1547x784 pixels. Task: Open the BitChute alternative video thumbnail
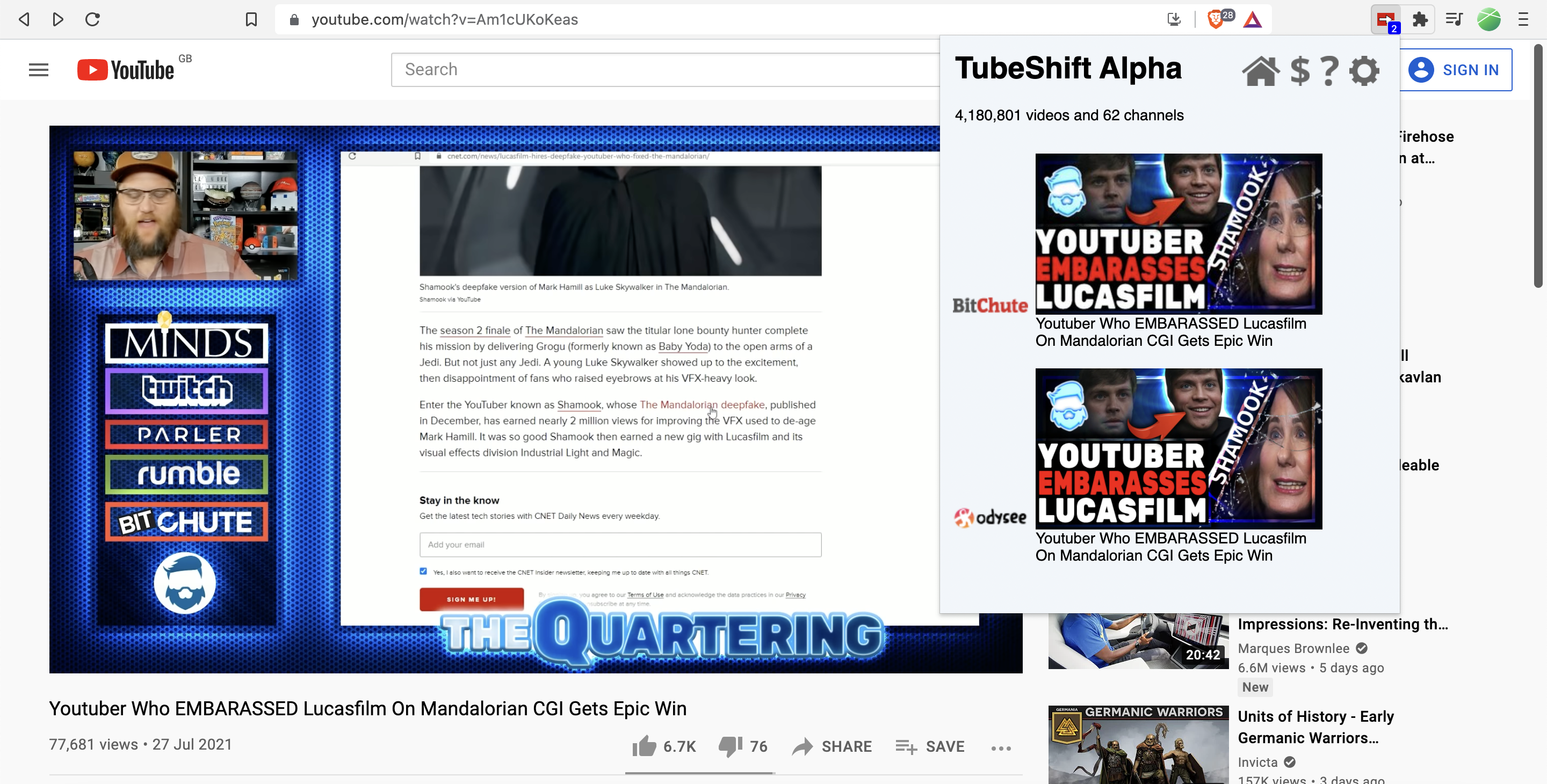click(1179, 234)
